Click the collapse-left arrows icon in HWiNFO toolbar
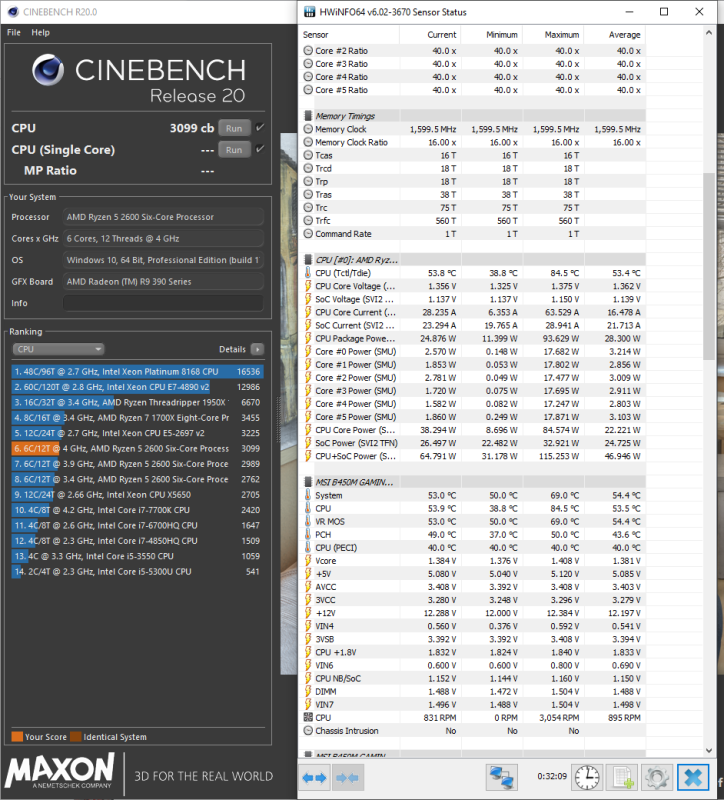The height and width of the screenshot is (800, 724). pyautogui.click(x=347, y=778)
